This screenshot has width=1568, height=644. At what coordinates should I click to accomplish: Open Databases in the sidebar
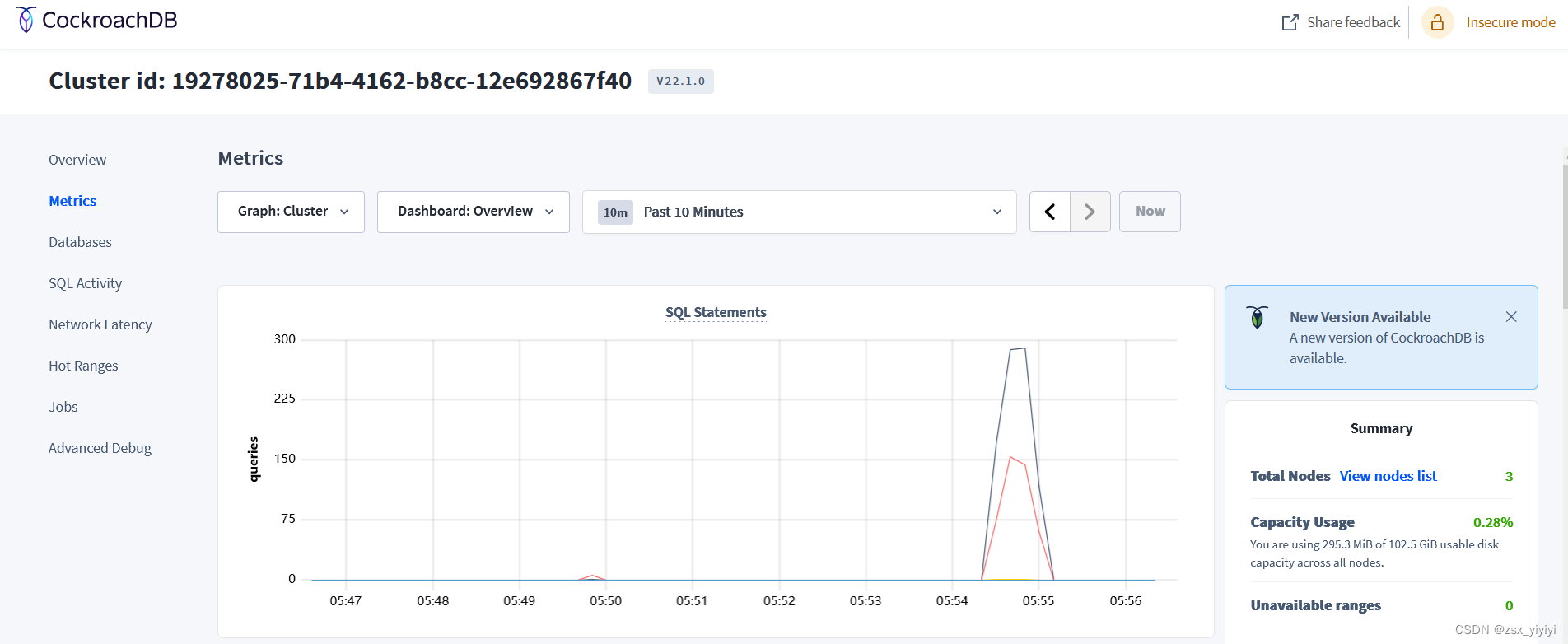point(80,242)
